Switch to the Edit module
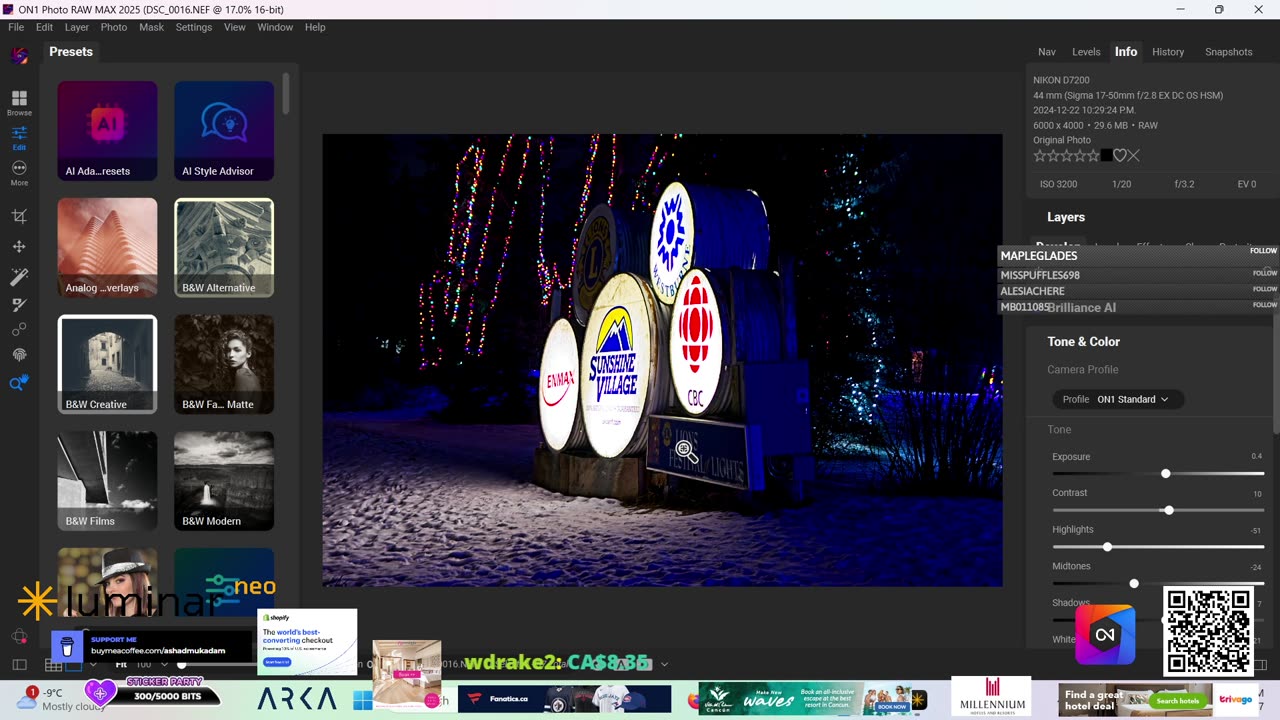1280x720 pixels. click(19, 137)
